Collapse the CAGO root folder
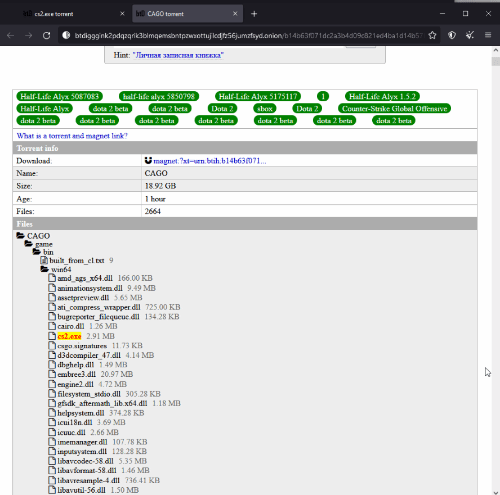Screen dimensions: 500x495 (x=21, y=236)
